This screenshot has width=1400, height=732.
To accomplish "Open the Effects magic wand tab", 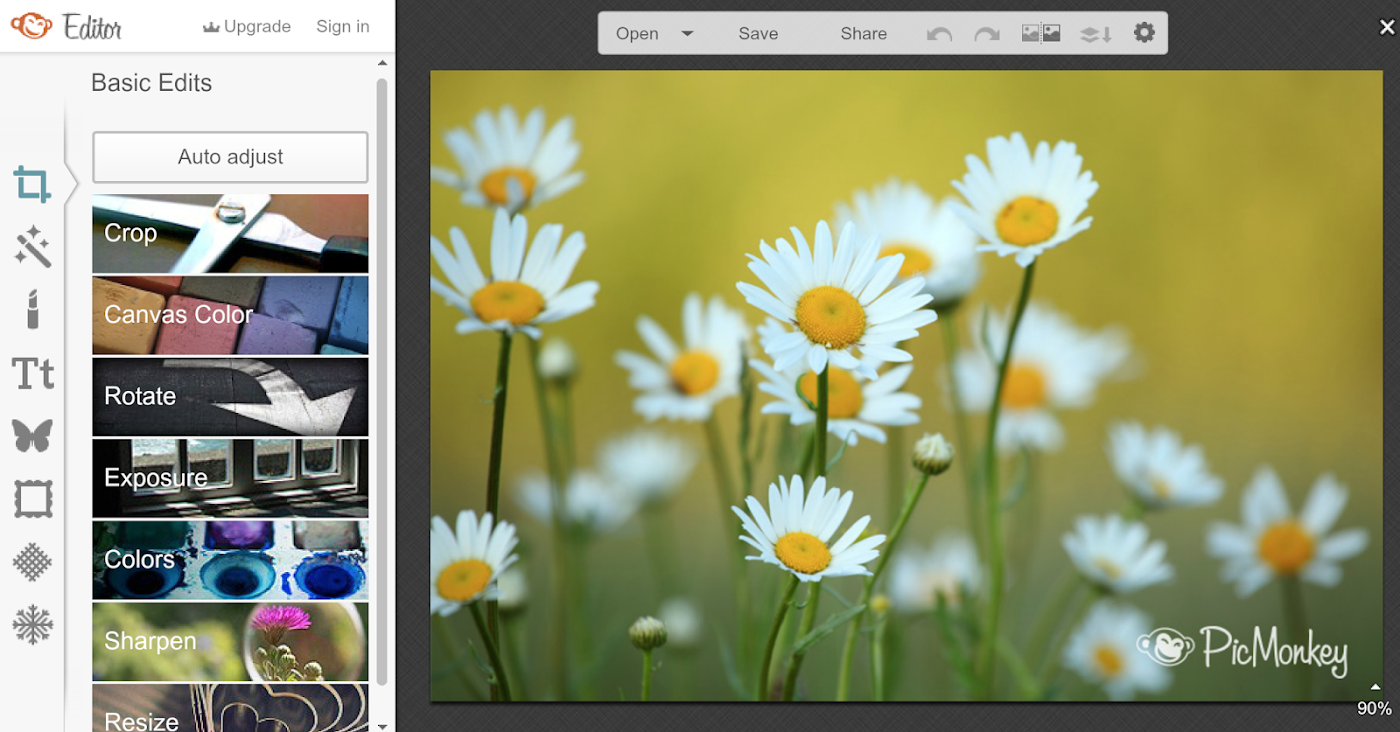I will [x=32, y=247].
